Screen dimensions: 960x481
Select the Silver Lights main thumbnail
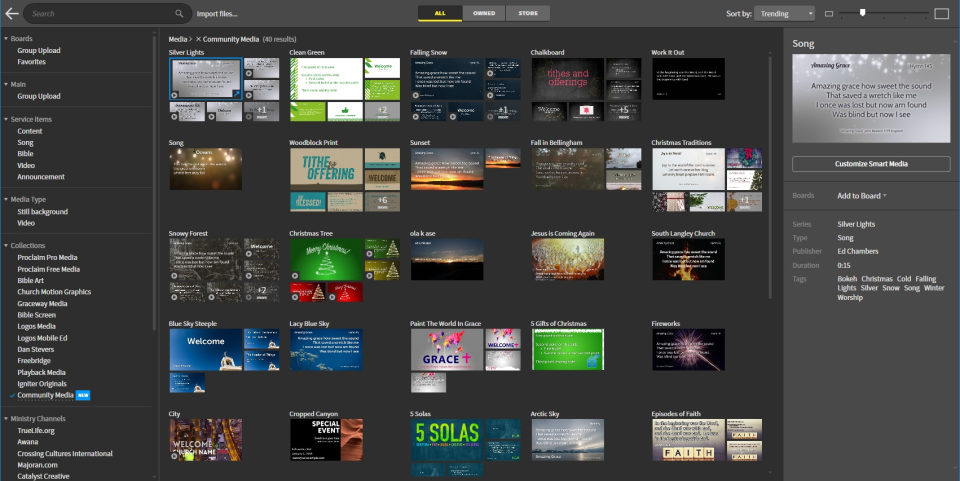point(205,78)
